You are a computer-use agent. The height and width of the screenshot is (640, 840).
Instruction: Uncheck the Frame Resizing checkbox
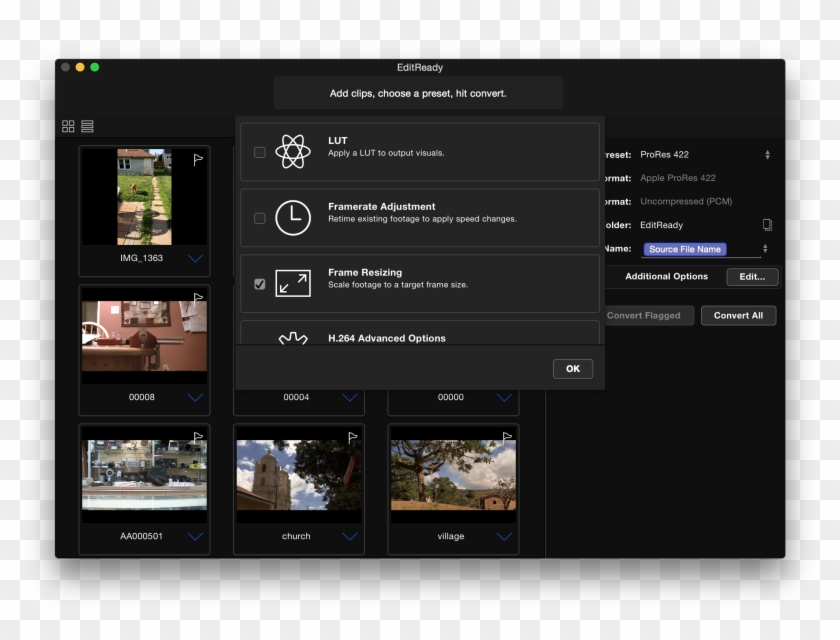pos(260,283)
